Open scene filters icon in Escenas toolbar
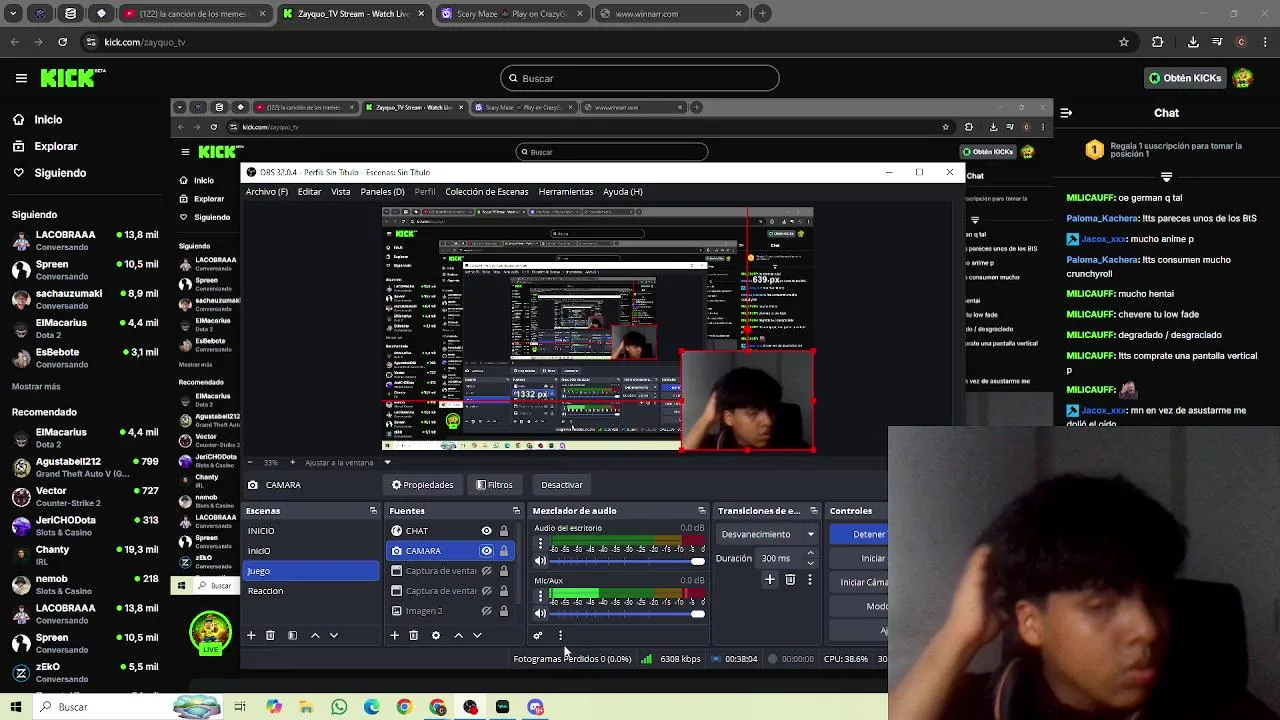Viewport: 1280px width, 720px height. (292, 635)
